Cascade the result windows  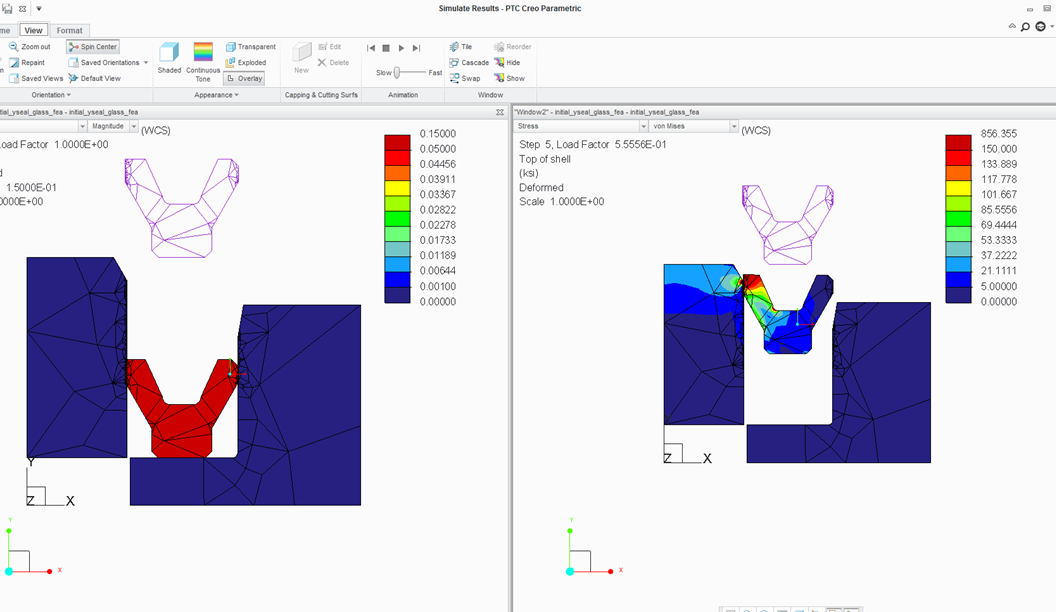[x=469, y=63]
